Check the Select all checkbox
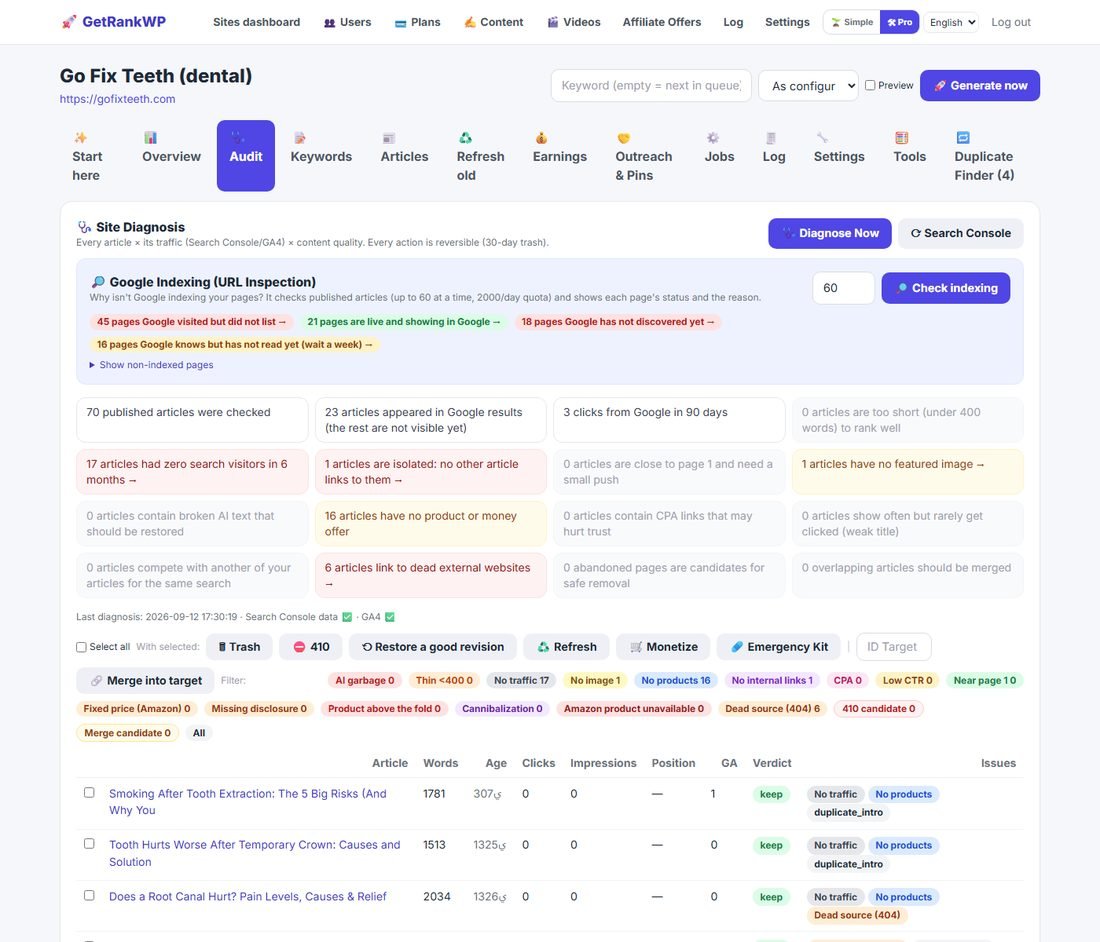This screenshot has height=942, width=1100. (x=81, y=647)
